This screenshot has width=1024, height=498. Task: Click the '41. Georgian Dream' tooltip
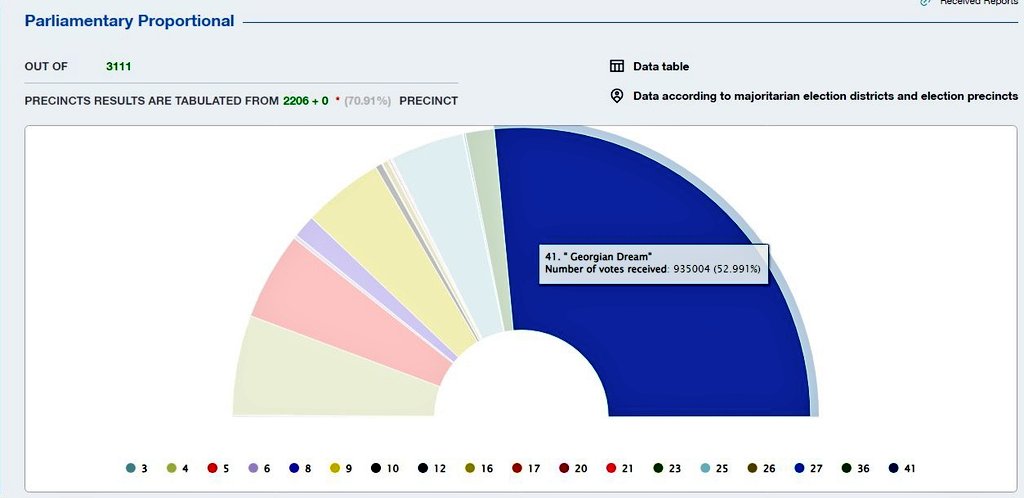(653, 264)
